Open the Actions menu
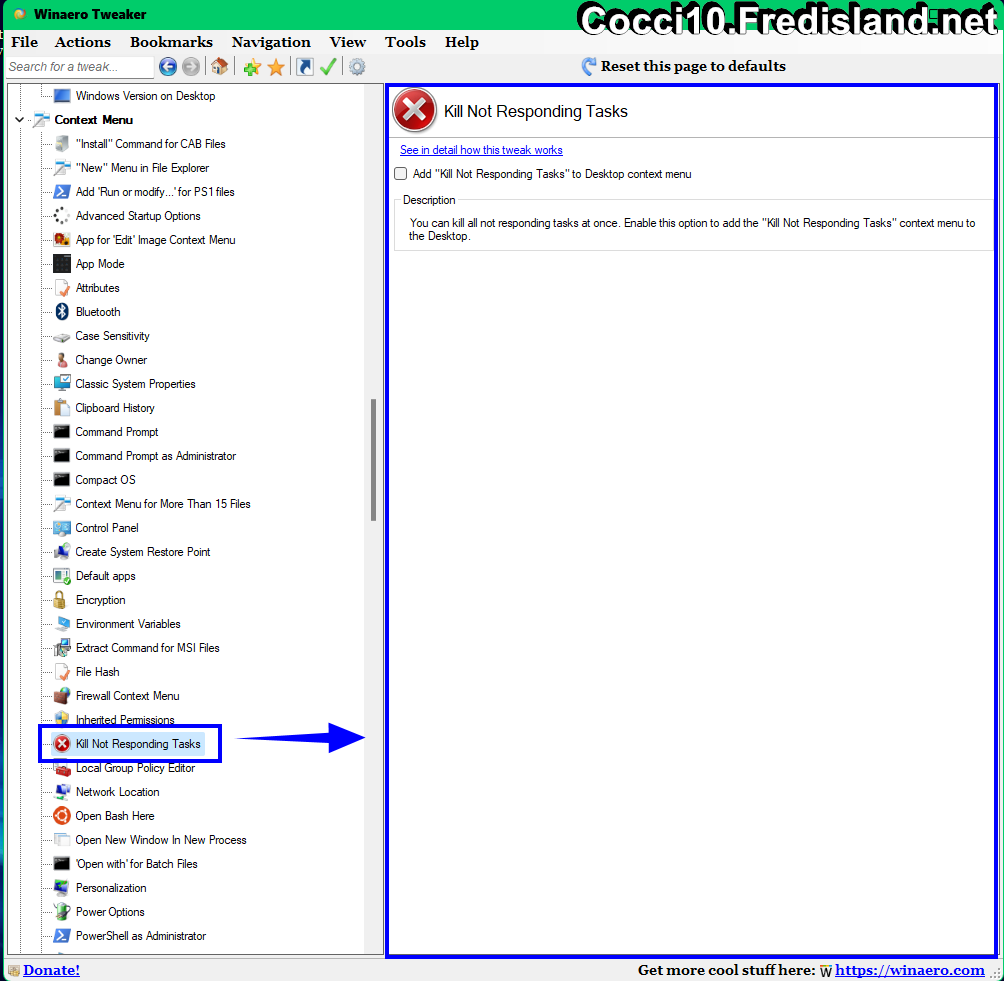The width and height of the screenshot is (1004, 981). tap(83, 42)
